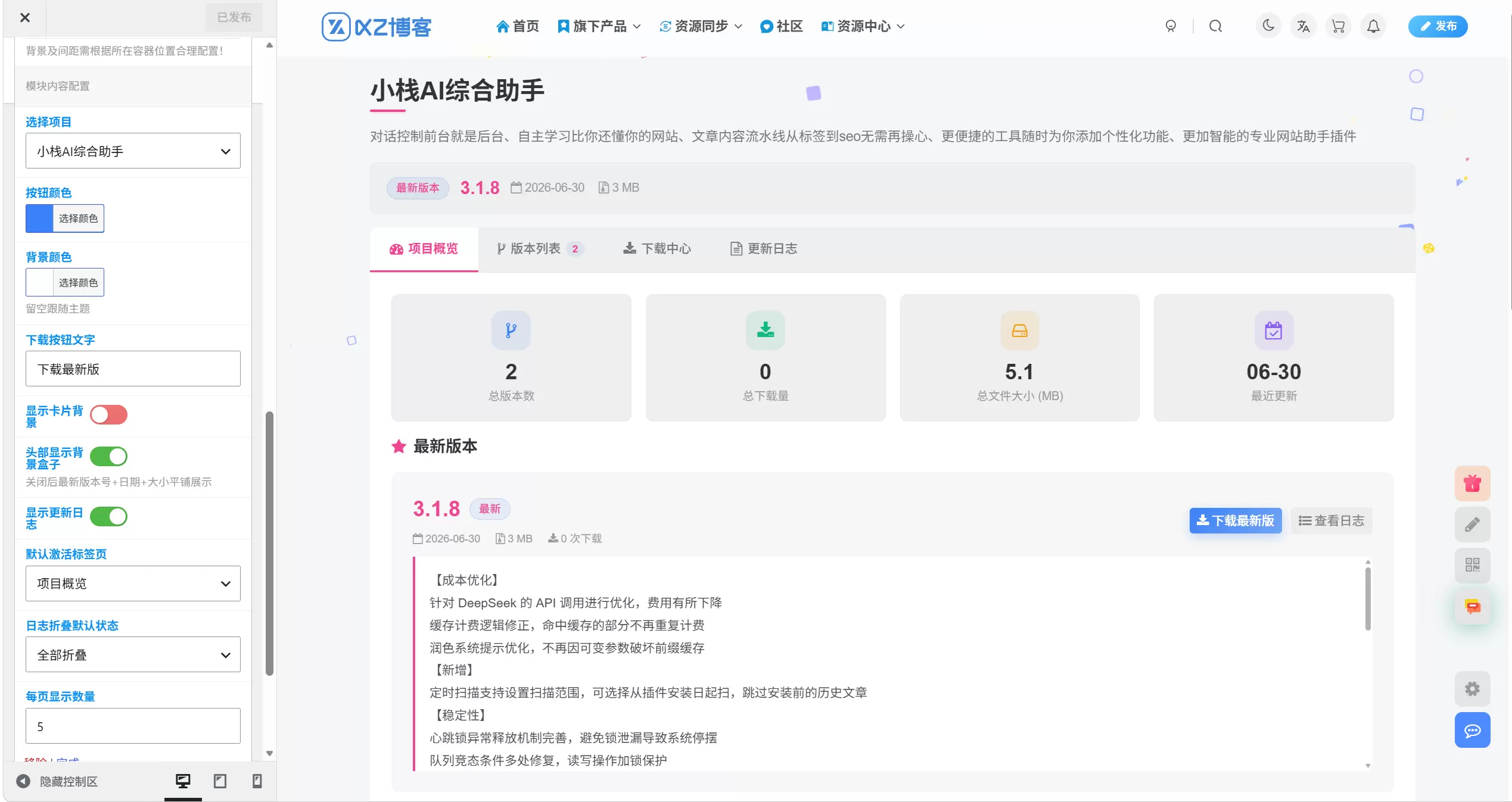Click the changelog box scrollbar thumb
Viewport: 1512px width, 802px height.
tap(1368, 598)
